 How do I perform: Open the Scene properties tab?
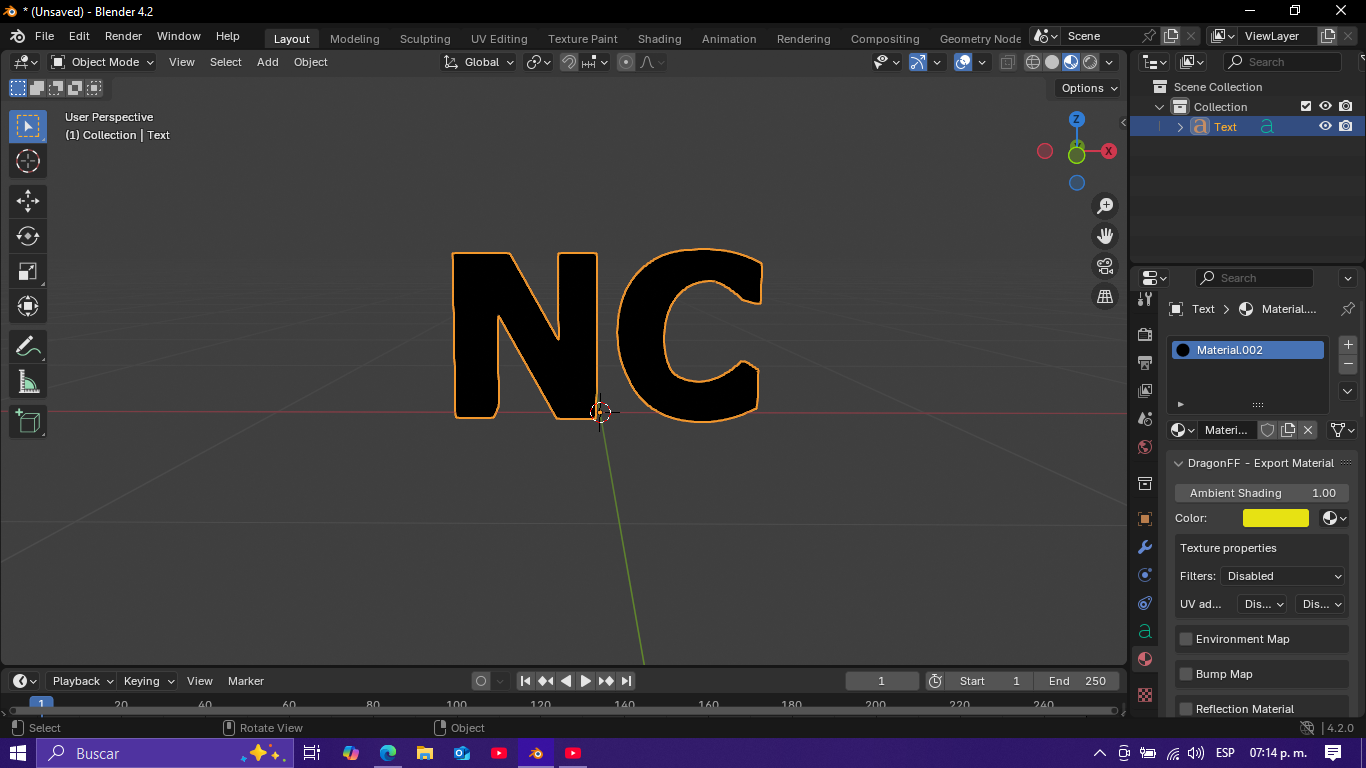click(1145, 418)
